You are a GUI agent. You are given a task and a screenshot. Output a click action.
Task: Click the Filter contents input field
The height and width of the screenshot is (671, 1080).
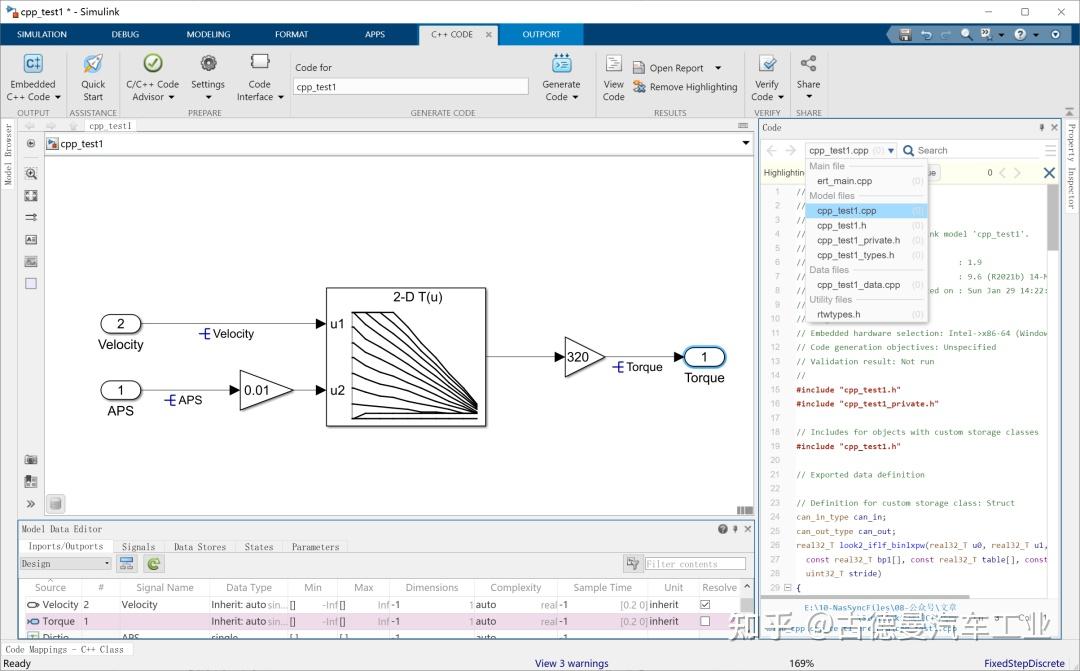[x=695, y=564]
